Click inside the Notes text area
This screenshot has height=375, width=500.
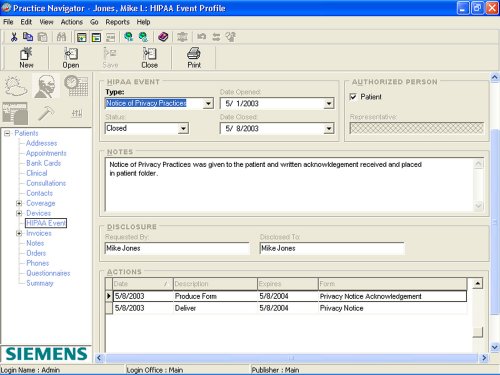[x=290, y=184]
